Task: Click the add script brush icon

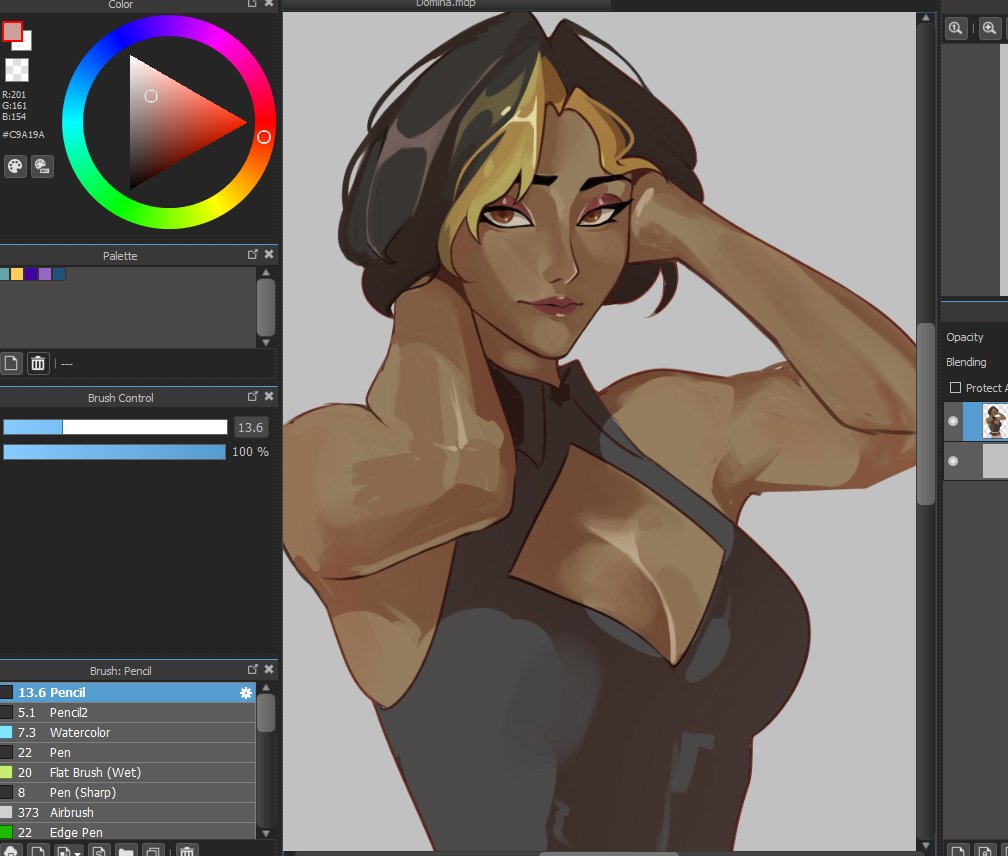Action: point(98,851)
